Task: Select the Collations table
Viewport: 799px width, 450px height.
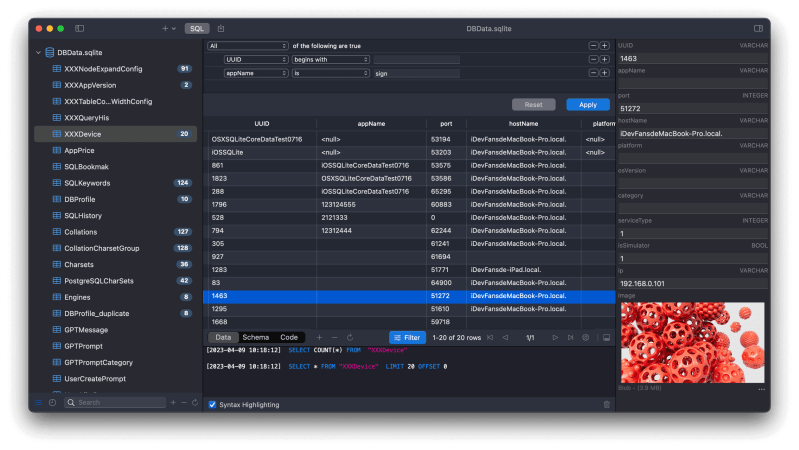Action: click(x=116, y=232)
